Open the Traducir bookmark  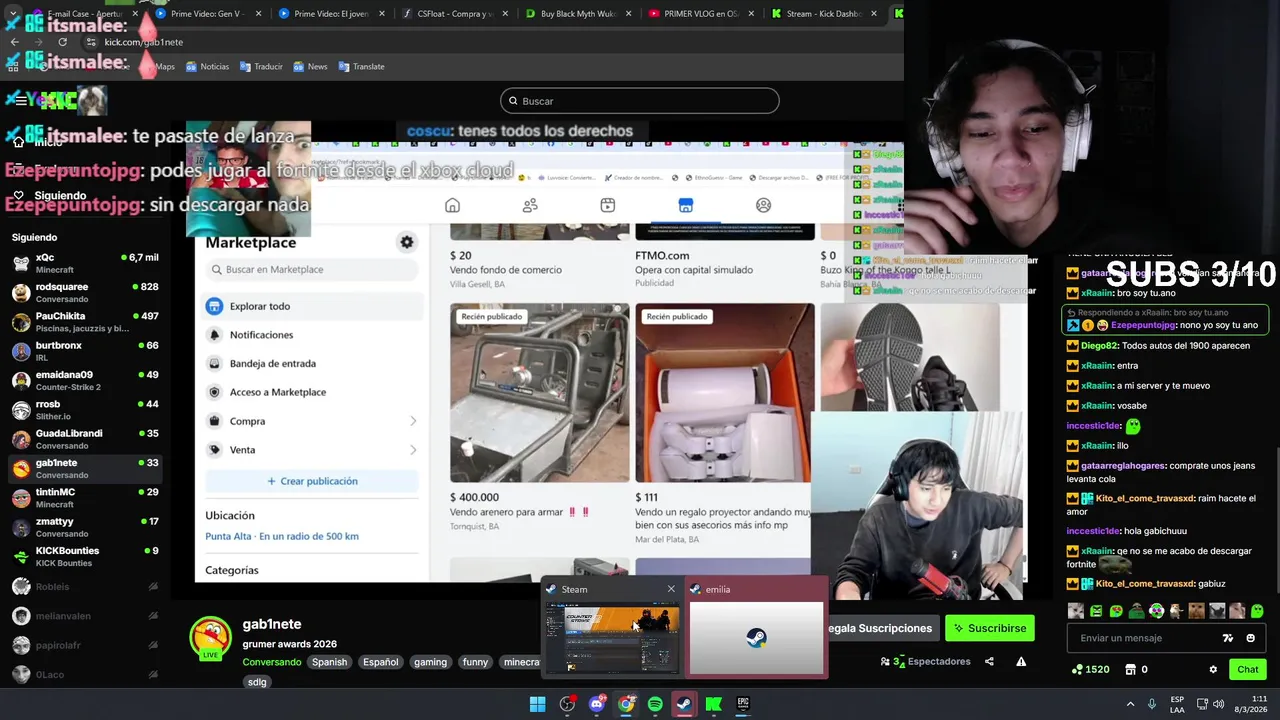(261, 66)
